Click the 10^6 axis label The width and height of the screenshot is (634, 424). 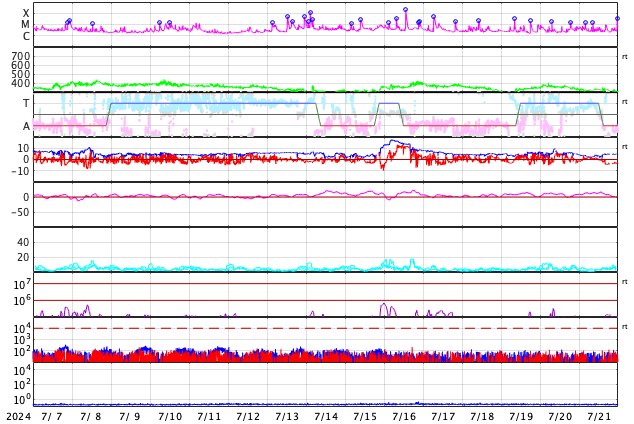[x=21, y=301]
